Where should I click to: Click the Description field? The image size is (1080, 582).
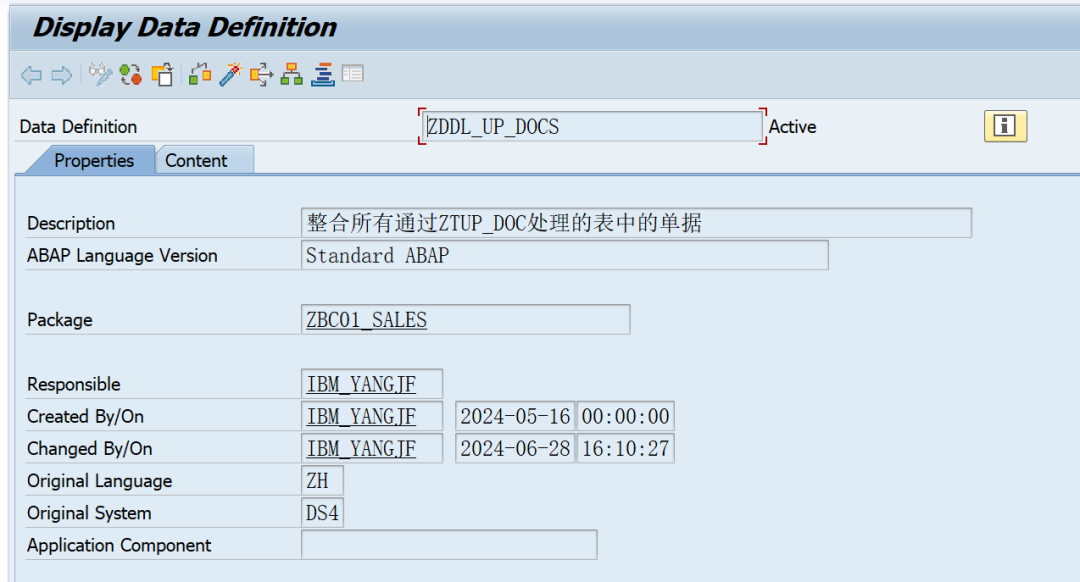pos(636,223)
